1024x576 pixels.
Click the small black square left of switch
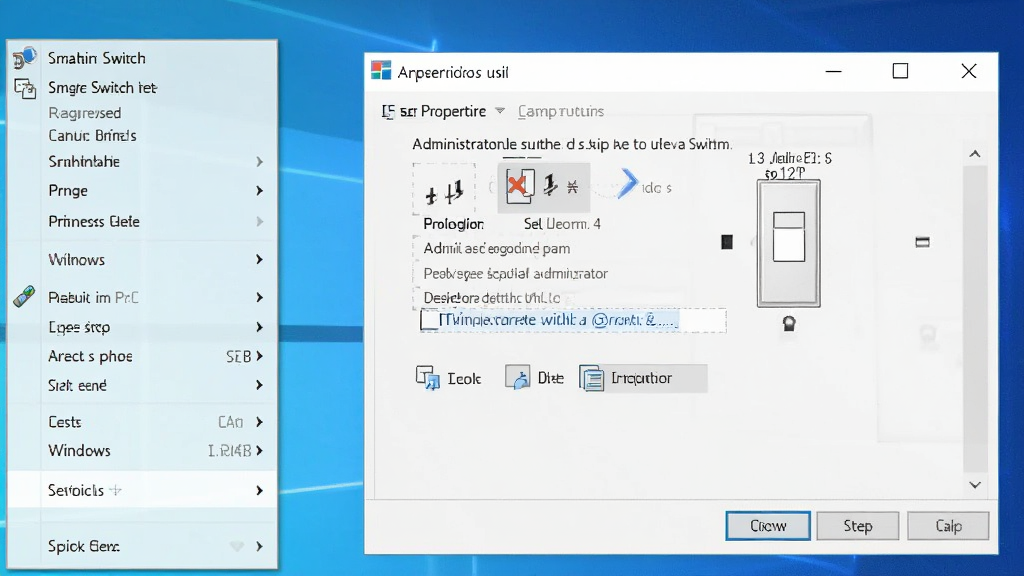pyautogui.click(x=727, y=242)
